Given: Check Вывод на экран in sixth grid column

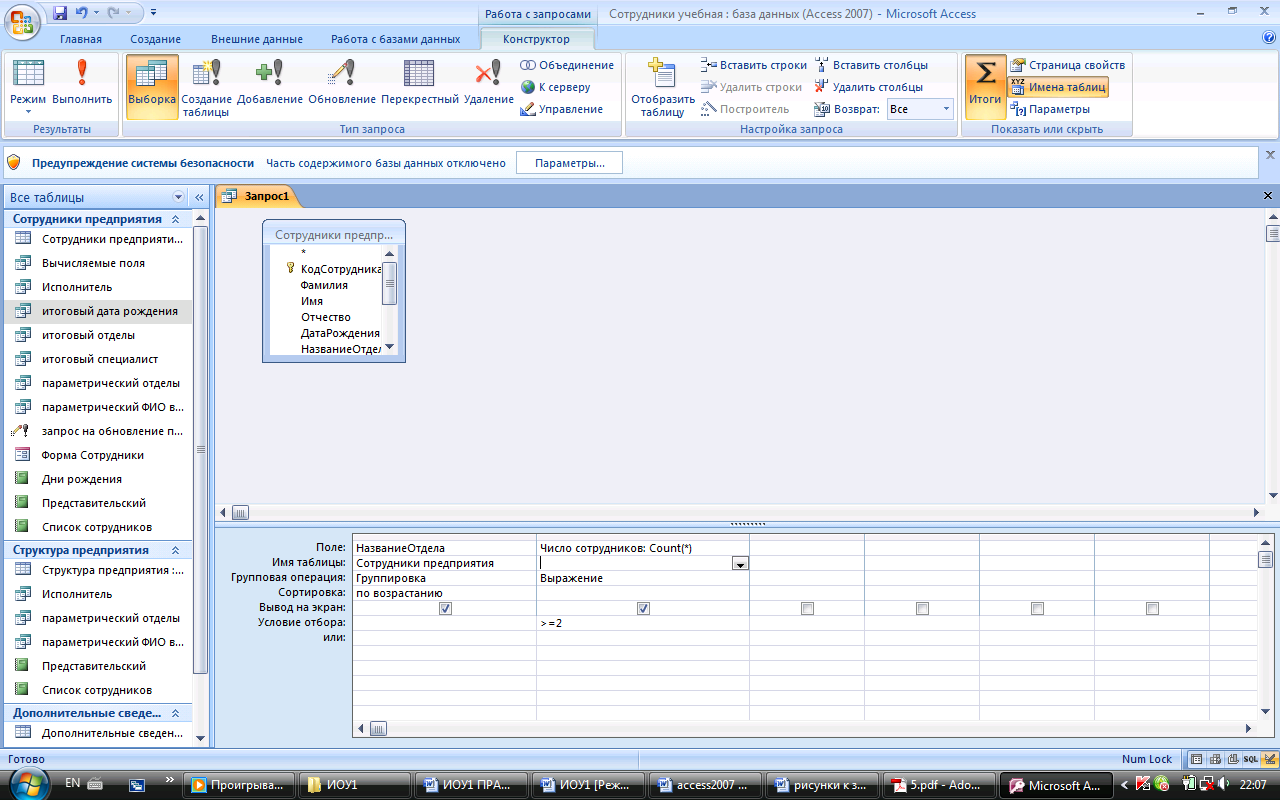Looking at the screenshot, I should click(1152, 608).
